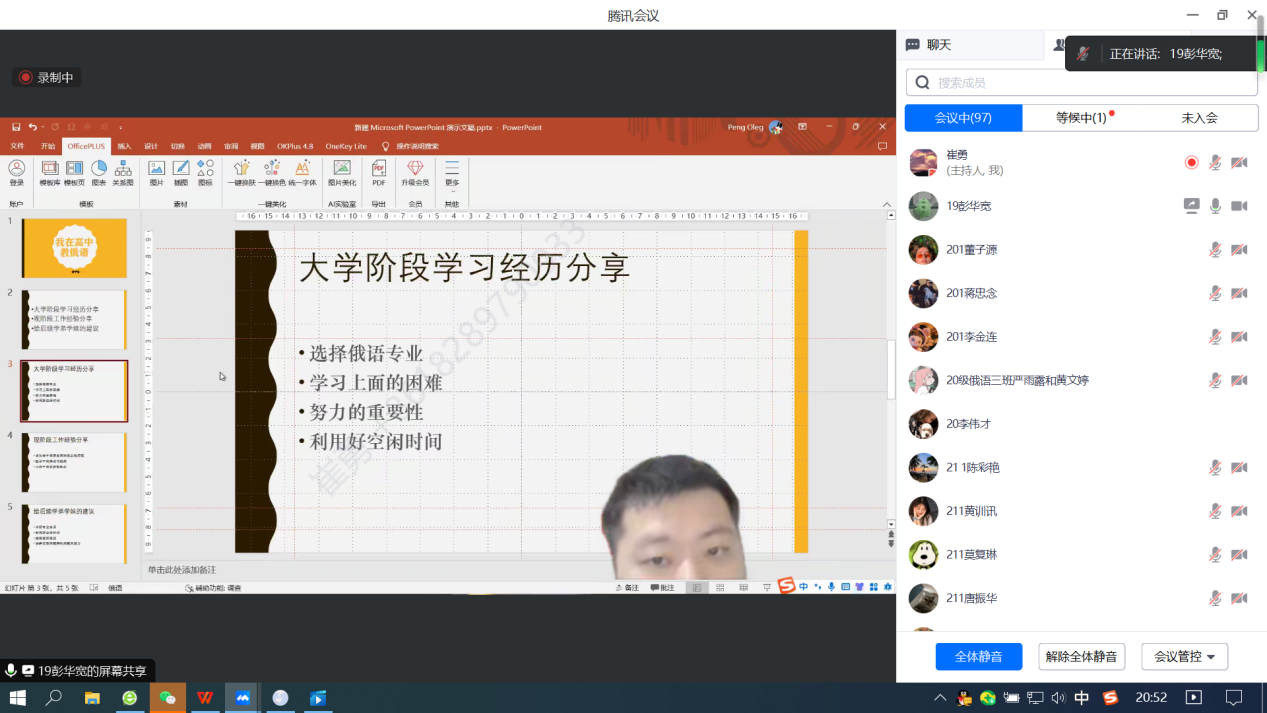Switch to the 等候中(1) tab
The height and width of the screenshot is (713, 1267).
1082,118
